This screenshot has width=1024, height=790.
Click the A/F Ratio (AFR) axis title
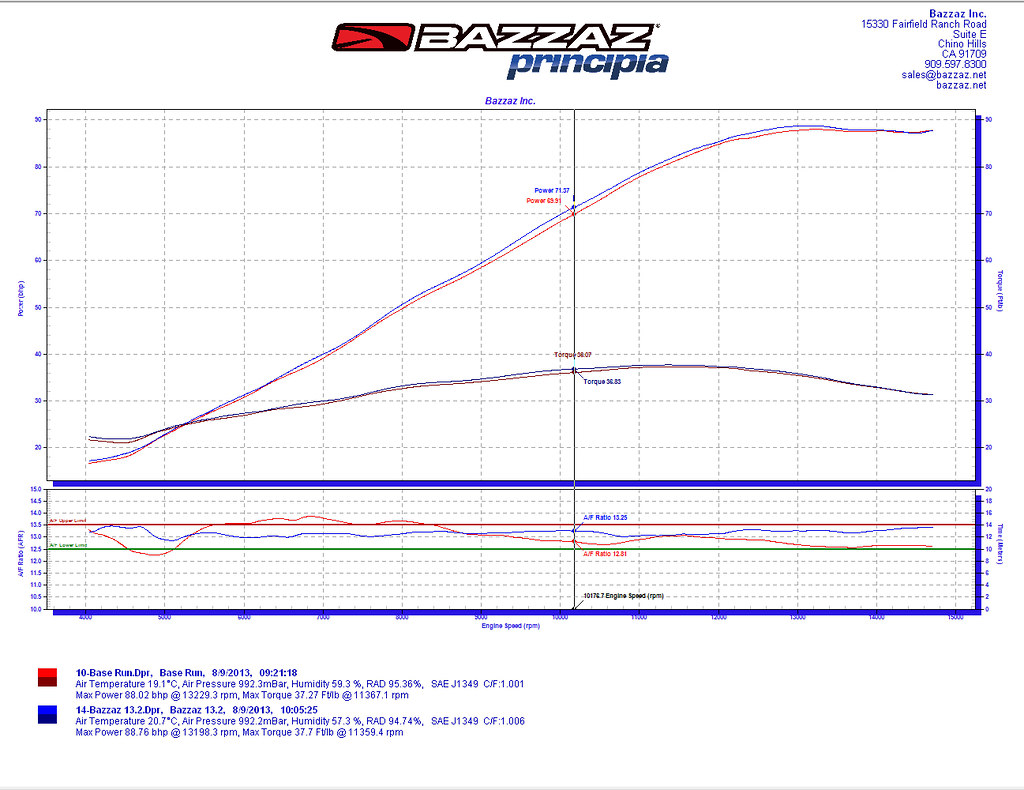point(20,553)
